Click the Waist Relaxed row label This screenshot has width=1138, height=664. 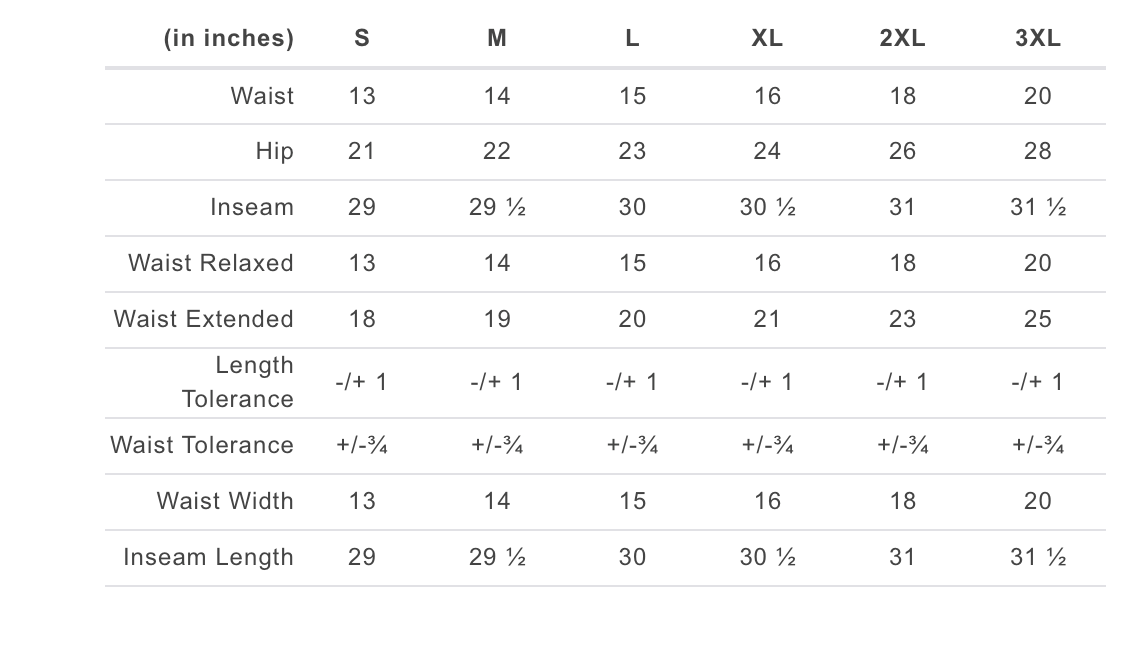click(x=210, y=263)
